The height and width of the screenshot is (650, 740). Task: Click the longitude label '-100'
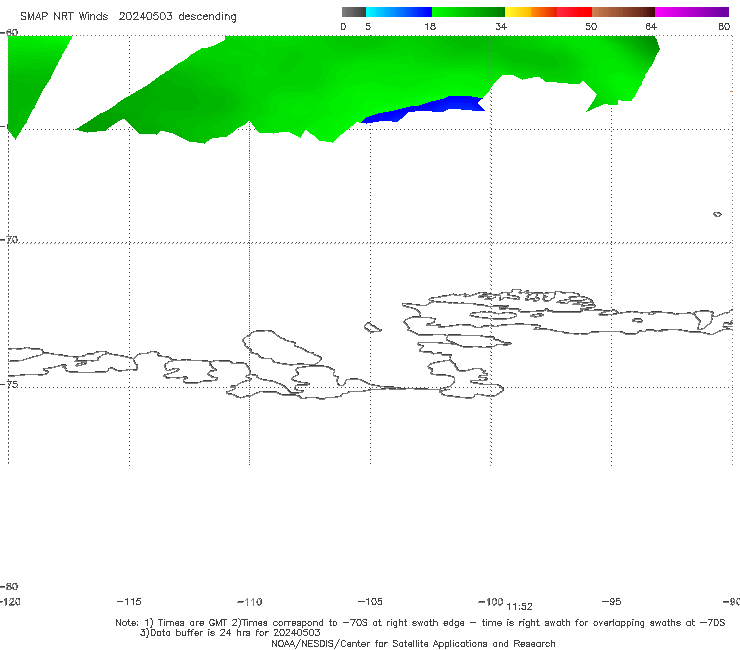click(x=491, y=602)
